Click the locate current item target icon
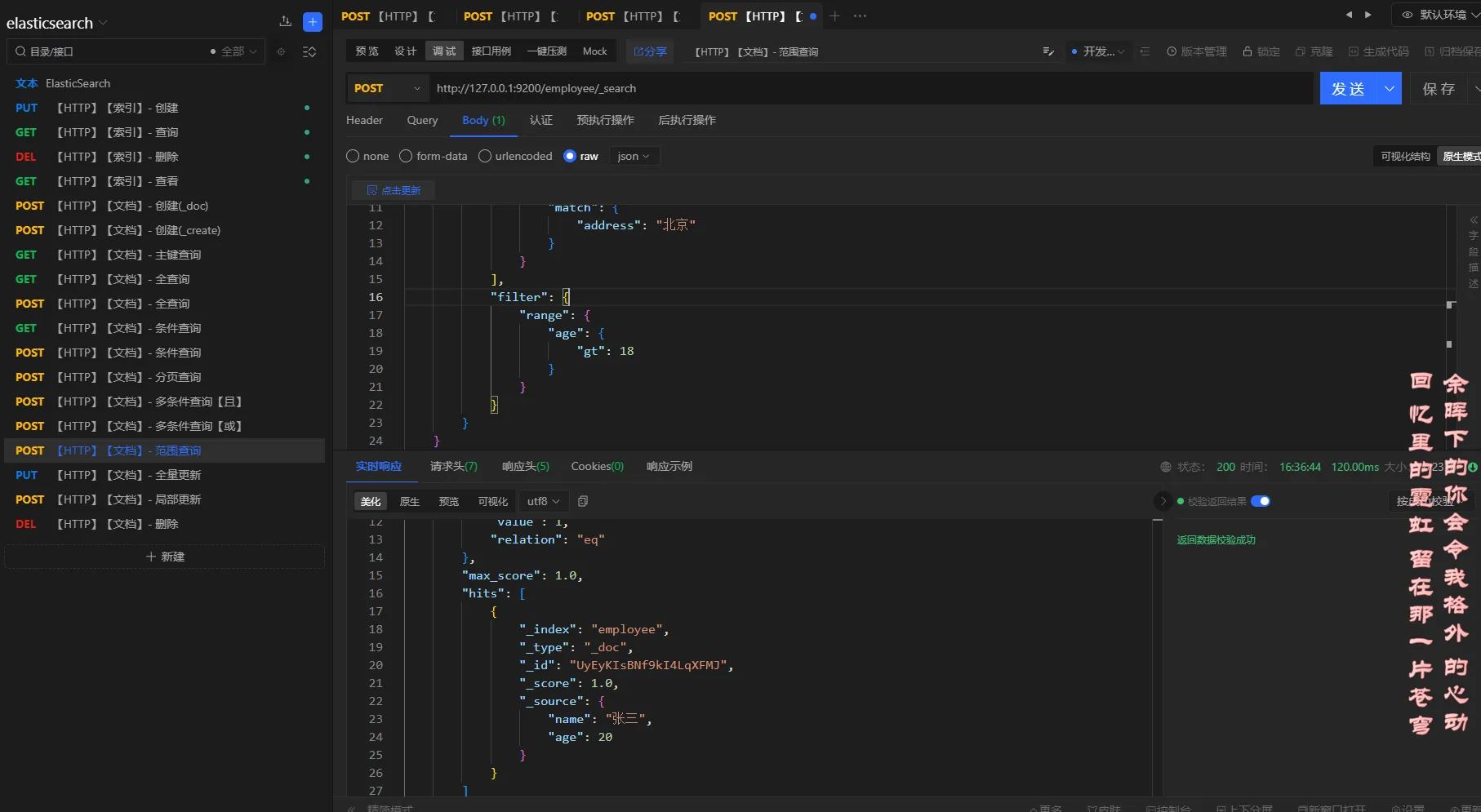Viewport: 1481px width, 812px height. click(x=281, y=51)
